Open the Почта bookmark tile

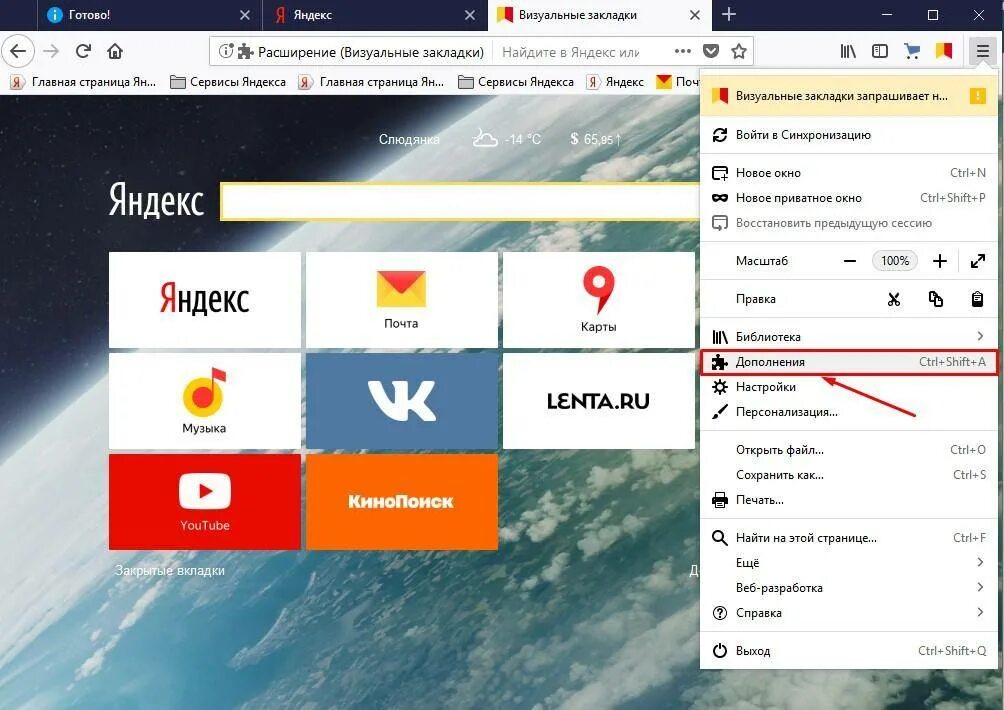401,300
